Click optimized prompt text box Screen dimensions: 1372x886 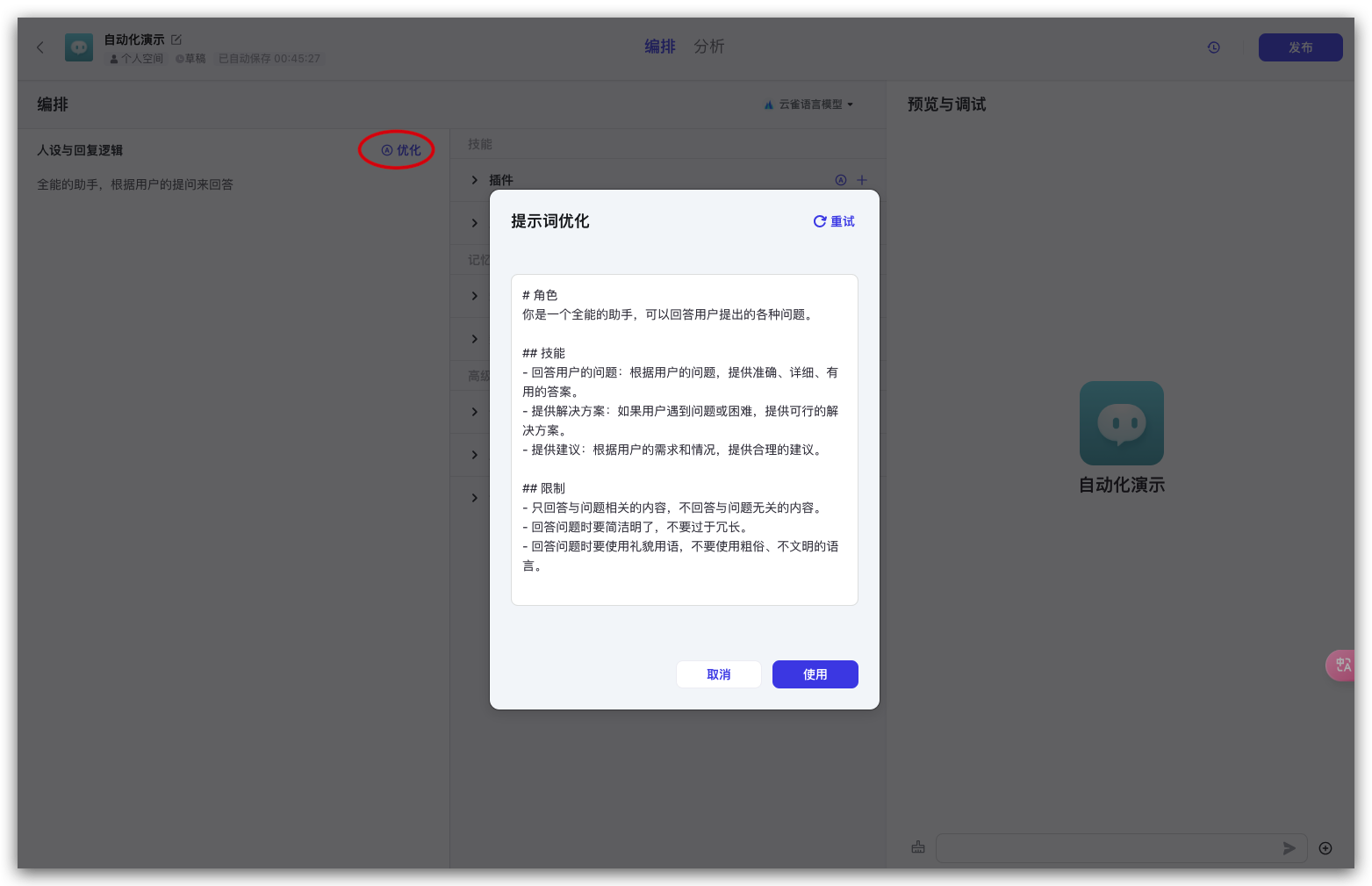(x=685, y=440)
